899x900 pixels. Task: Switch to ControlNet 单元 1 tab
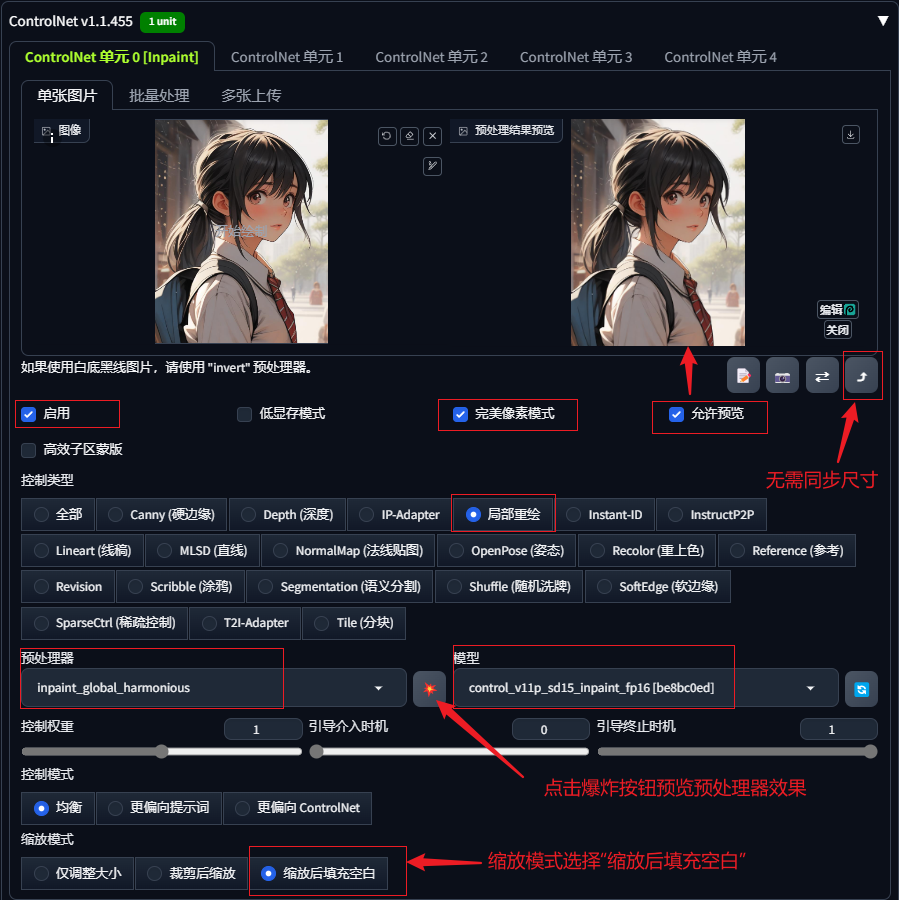(286, 57)
